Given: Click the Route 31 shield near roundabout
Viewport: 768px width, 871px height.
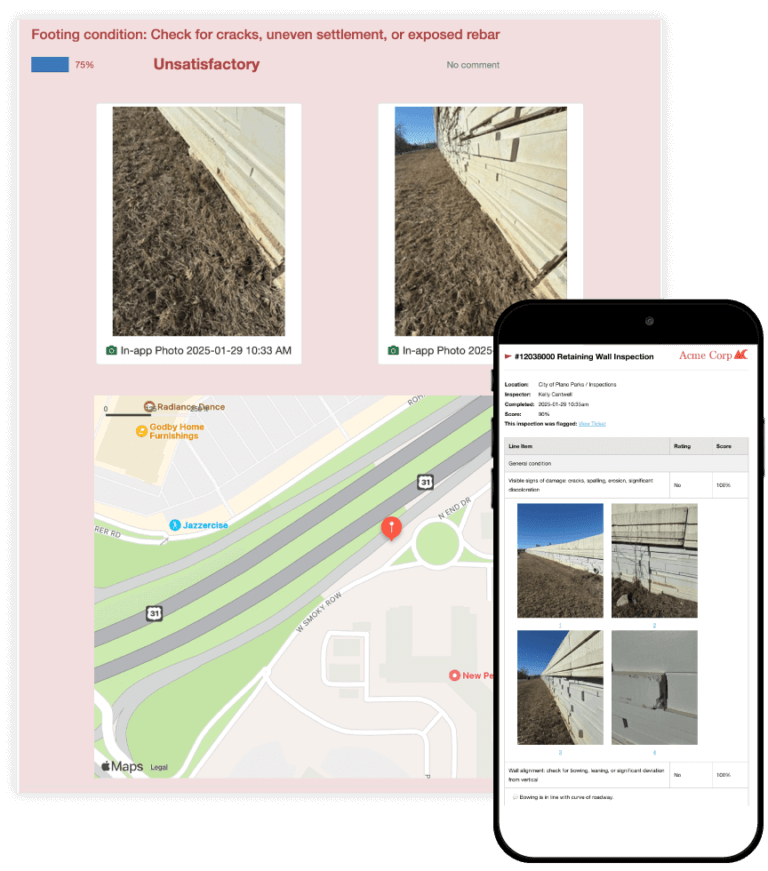Looking at the screenshot, I should point(424,482).
